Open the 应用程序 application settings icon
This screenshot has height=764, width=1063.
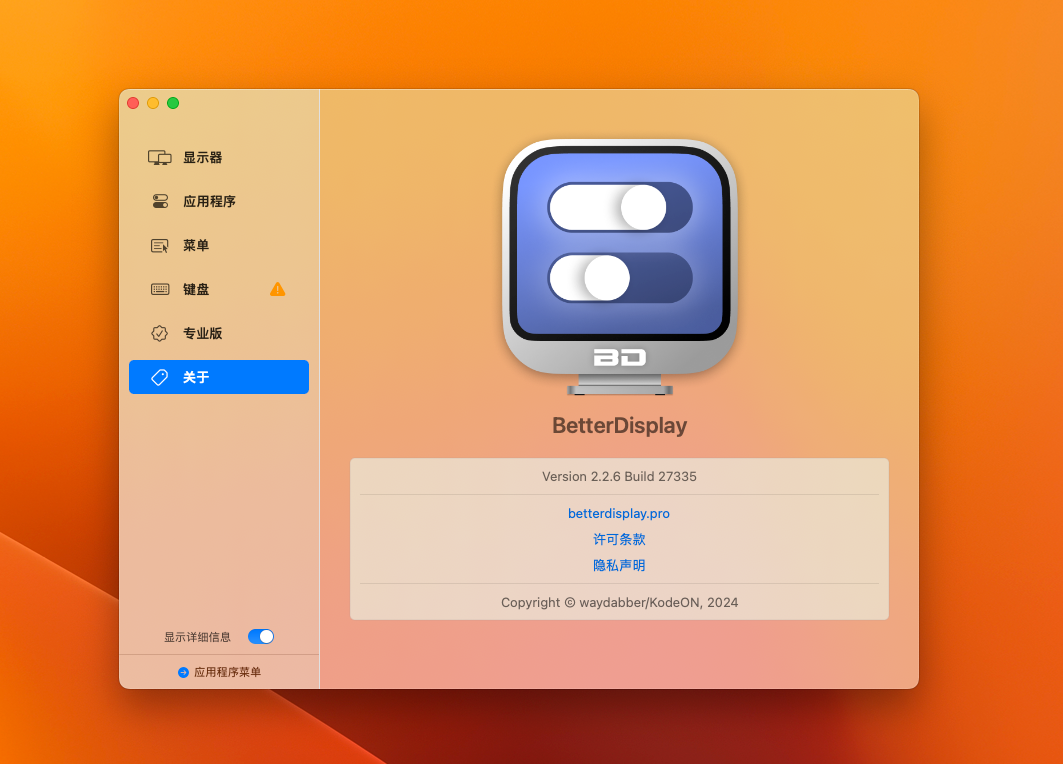(x=159, y=201)
